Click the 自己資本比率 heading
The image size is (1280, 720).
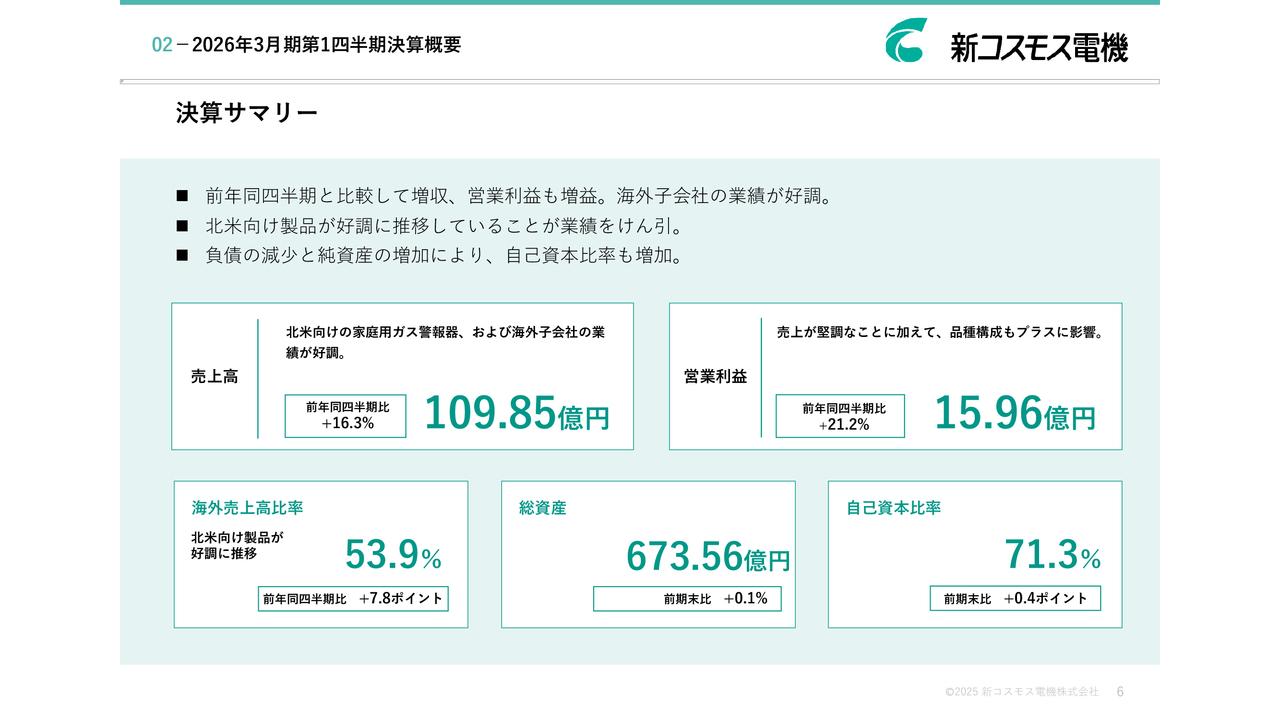tap(894, 508)
